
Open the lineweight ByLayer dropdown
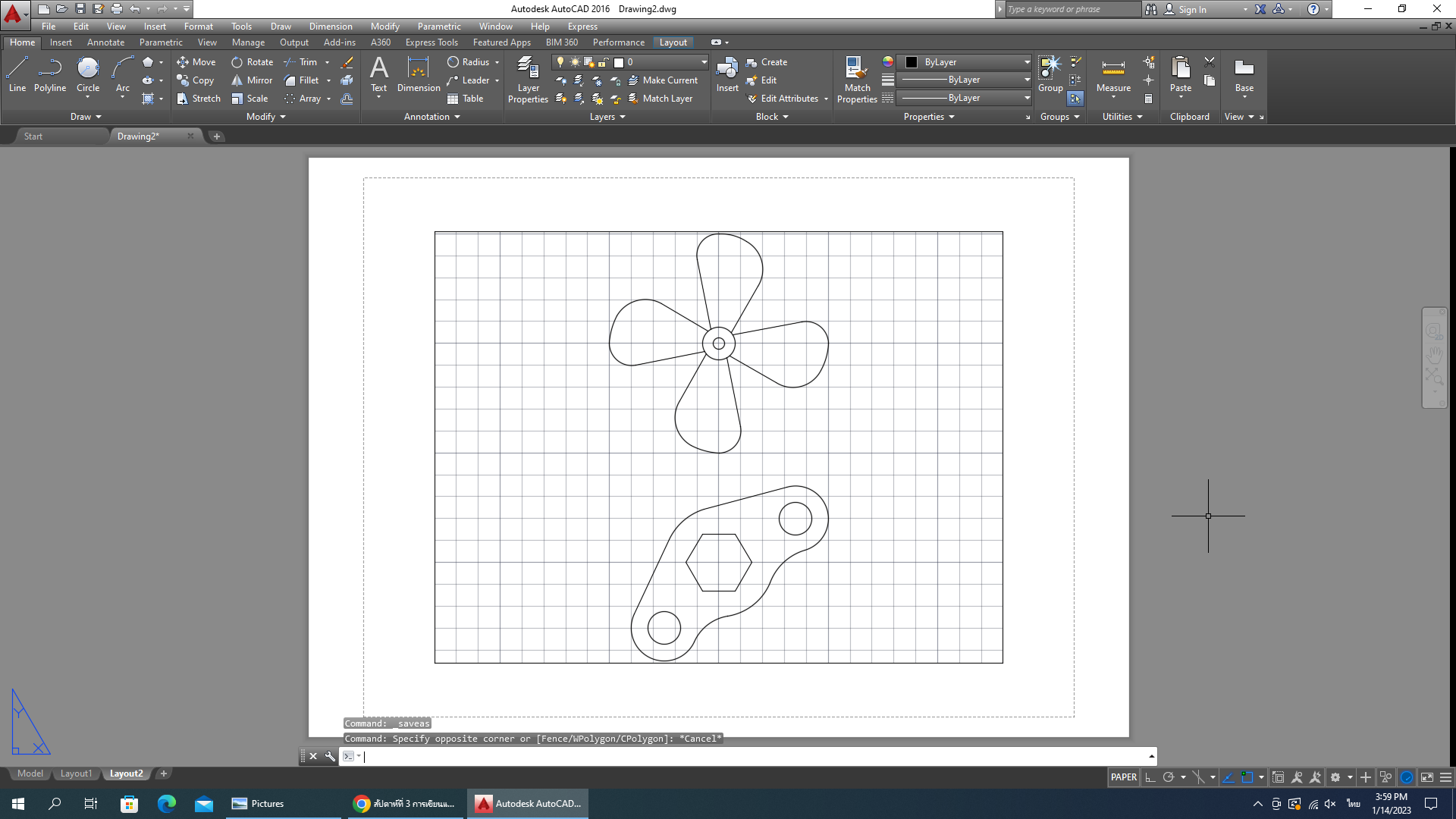(965, 80)
